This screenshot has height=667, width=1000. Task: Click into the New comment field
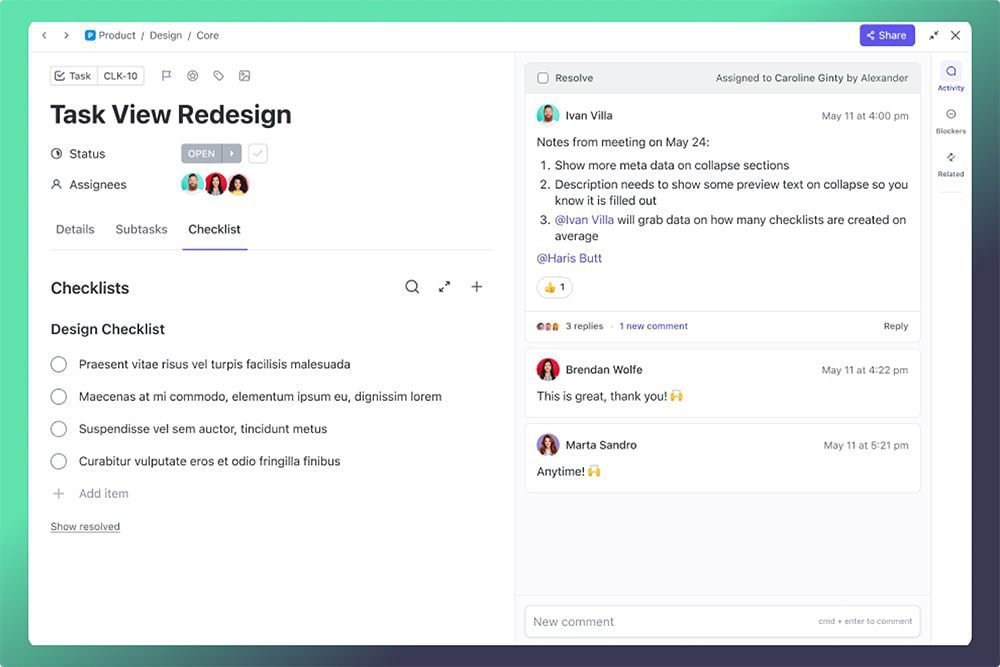[670, 621]
